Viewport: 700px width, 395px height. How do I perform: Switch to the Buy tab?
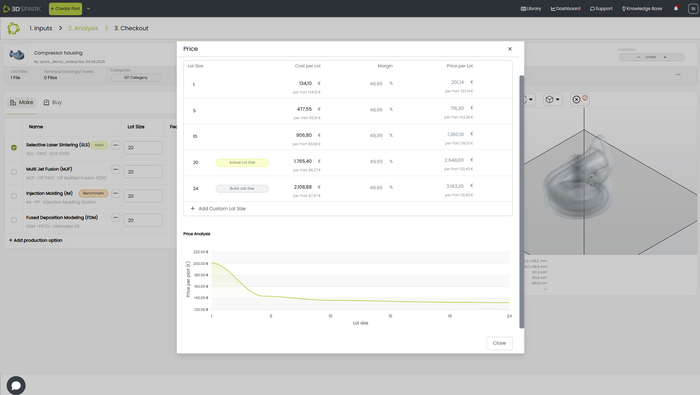53,102
